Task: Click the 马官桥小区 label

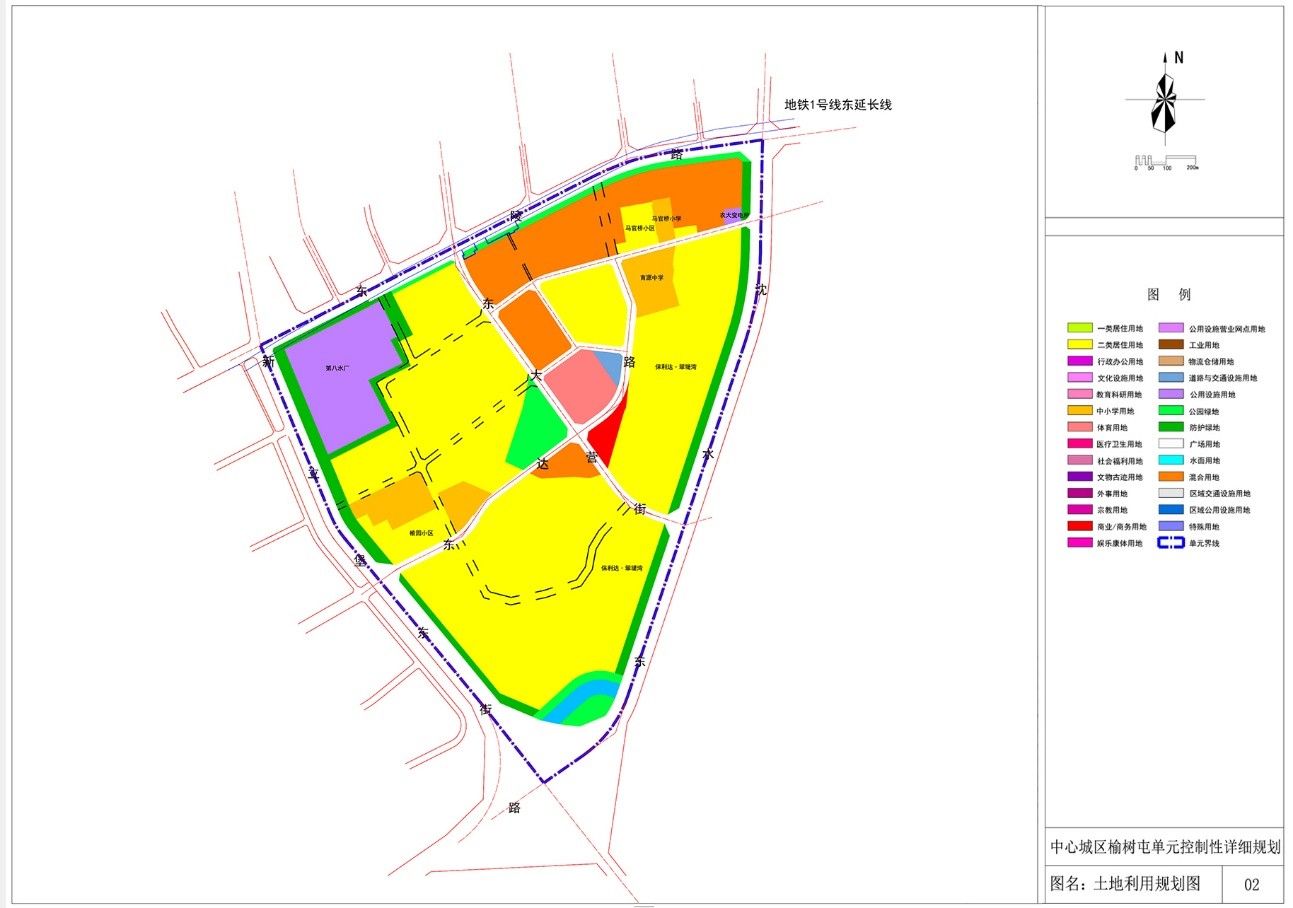Action: [639, 228]
